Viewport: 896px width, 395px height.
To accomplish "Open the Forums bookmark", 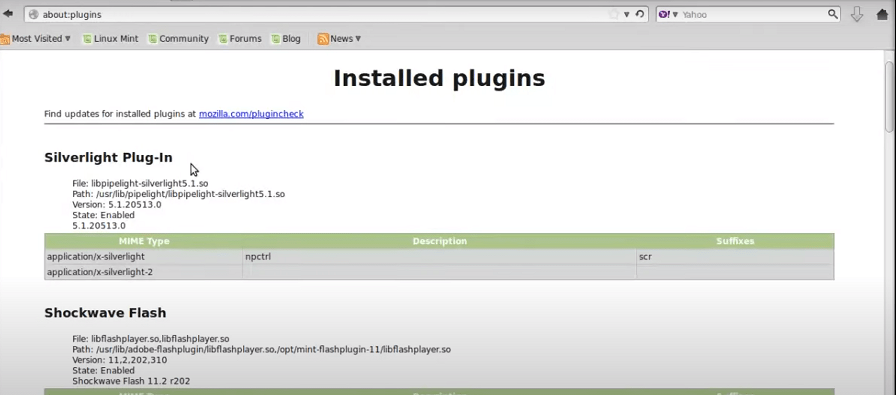I will pyautogui.click(x=240, y=39).
